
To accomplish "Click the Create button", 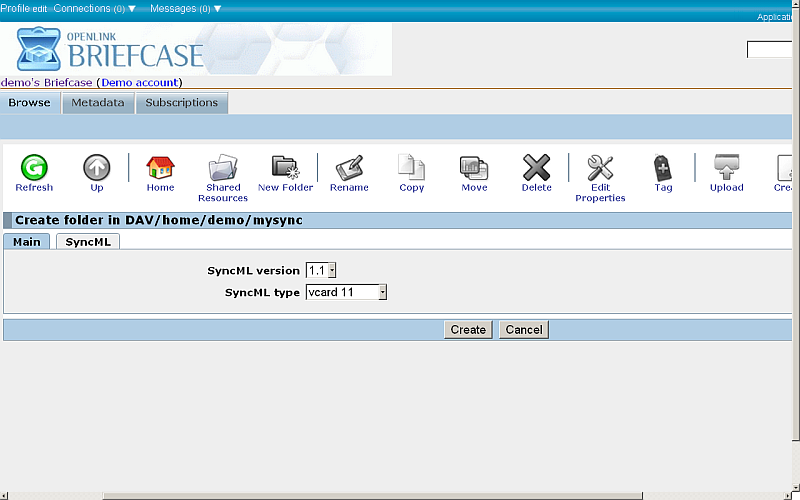I will coord(468,330).
